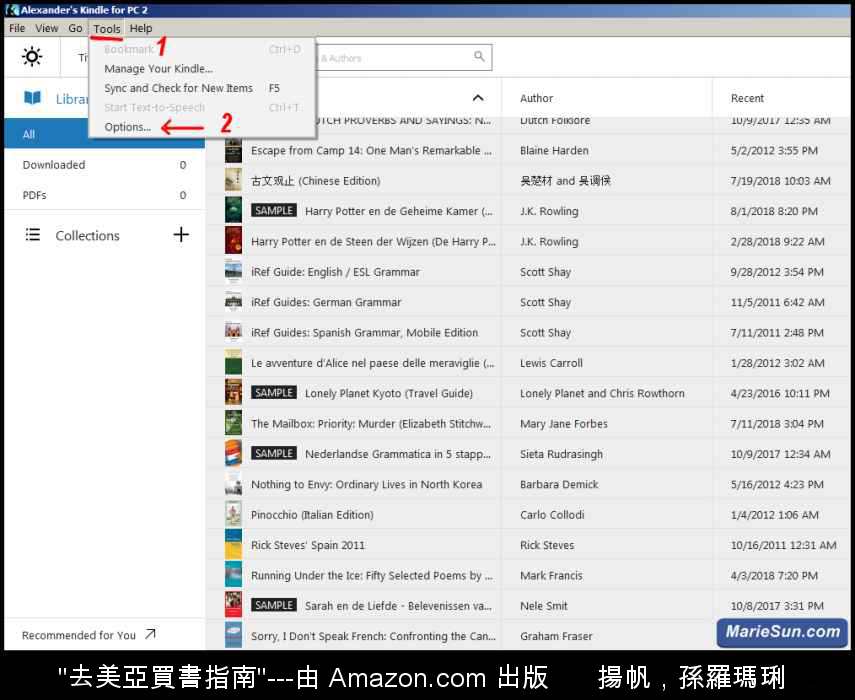
Task: Click the Library book icon
Action: 32,98
